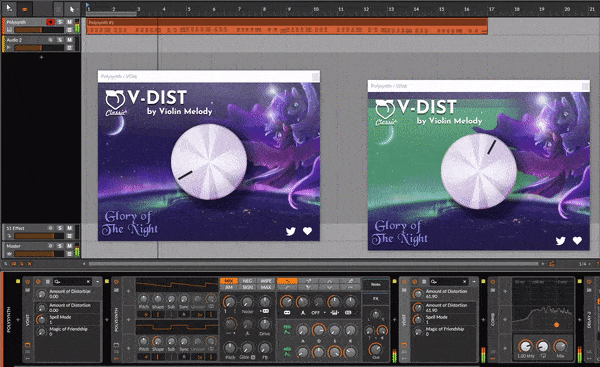Open the pointer tool dropdown arrow
Viewport: 600px width, 367px height.
78,9
